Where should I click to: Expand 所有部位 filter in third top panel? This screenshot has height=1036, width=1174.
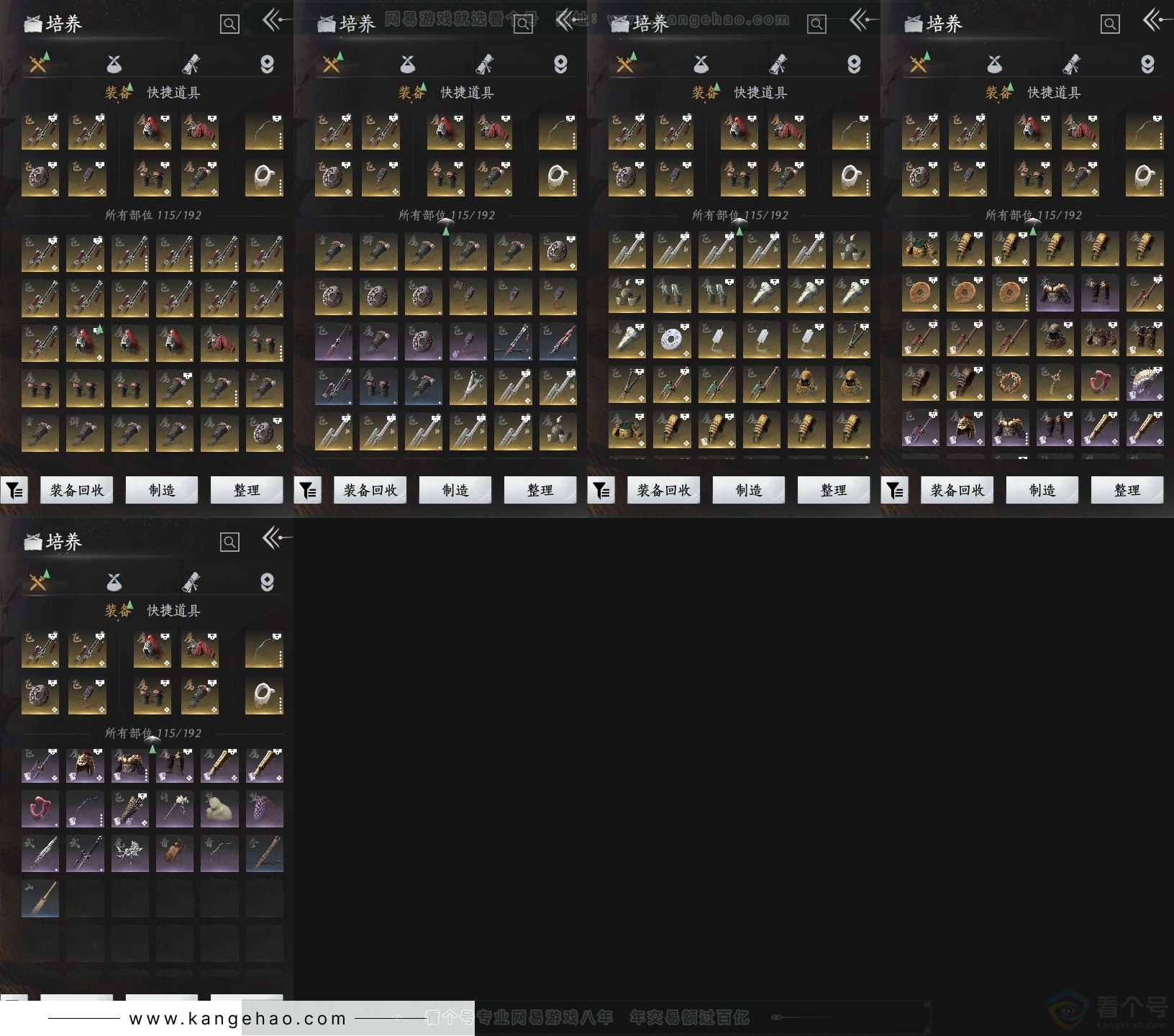point(740,215)
